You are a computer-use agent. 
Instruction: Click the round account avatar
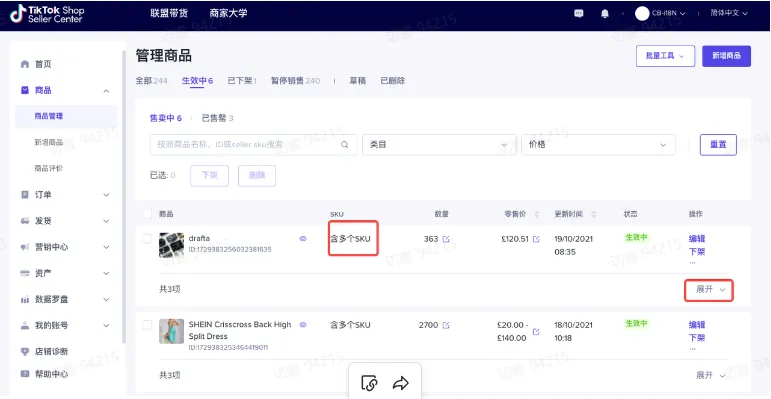[x=642, y=14]
